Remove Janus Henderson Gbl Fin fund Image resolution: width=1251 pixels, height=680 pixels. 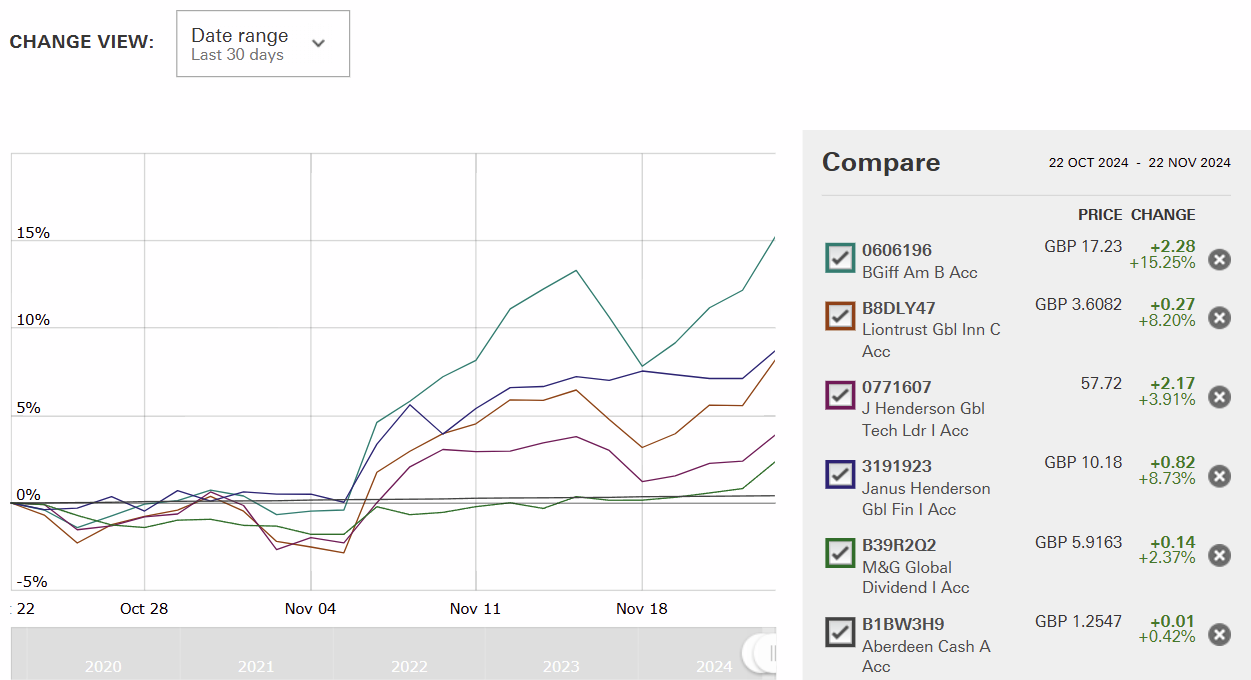point(1219,476)
